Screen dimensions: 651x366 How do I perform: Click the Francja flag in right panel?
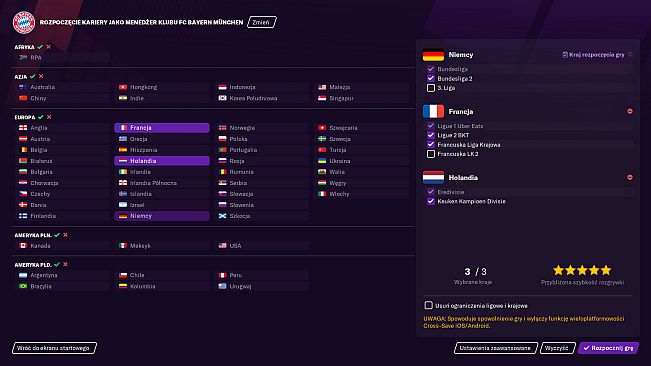pyautogui.click(x=433, y=111)
